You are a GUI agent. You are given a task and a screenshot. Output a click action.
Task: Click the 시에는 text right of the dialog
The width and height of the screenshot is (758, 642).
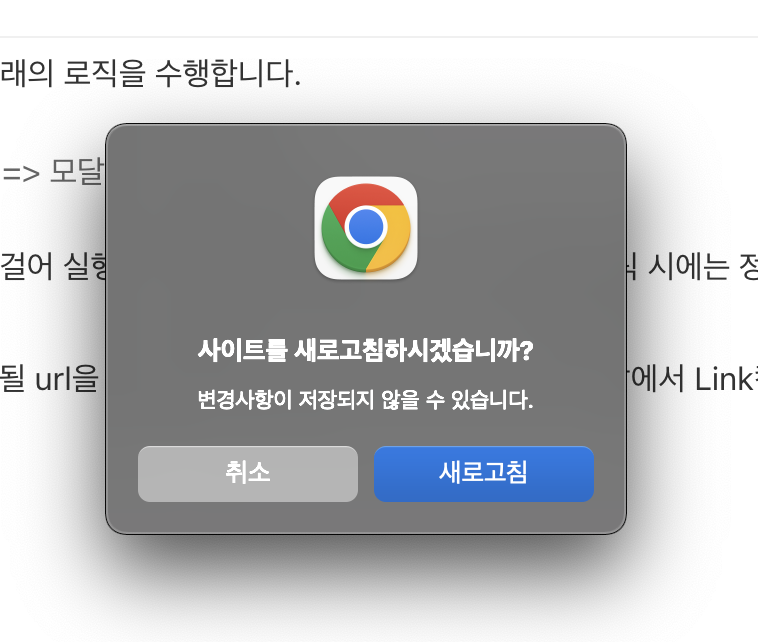pos(688,266)
